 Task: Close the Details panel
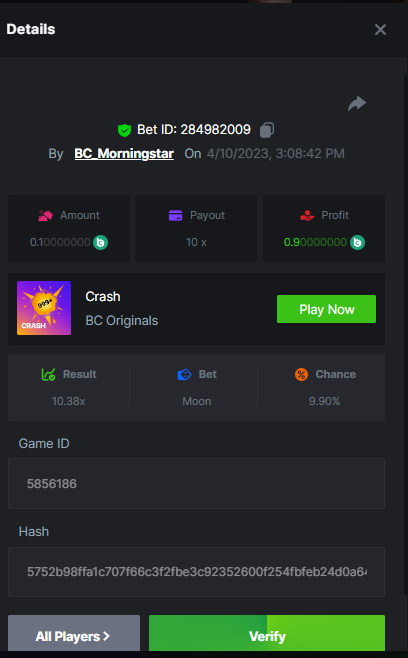380,29
